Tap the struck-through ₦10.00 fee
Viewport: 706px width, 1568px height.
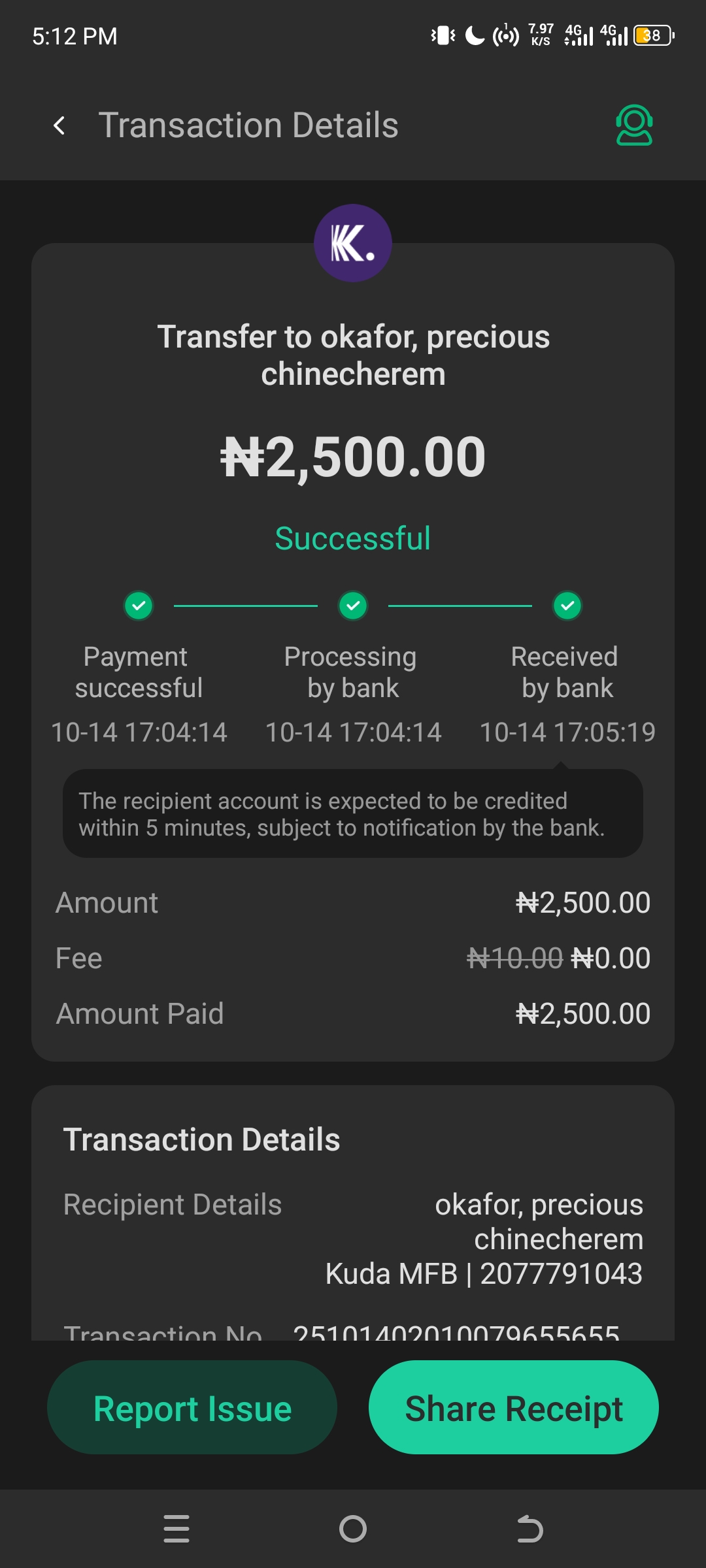coord(514,958)
